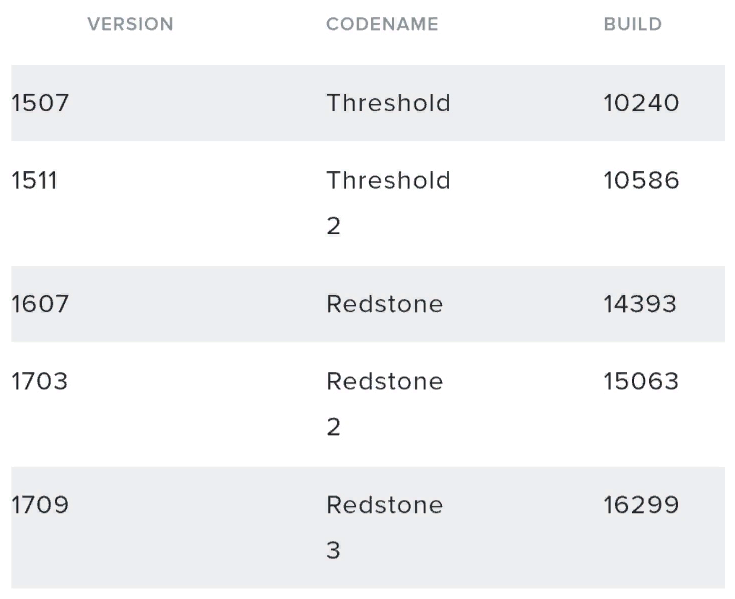Select build number 14393
This screenshot has height=599, width=735.
pyautogui.click(x=641, y=304)
